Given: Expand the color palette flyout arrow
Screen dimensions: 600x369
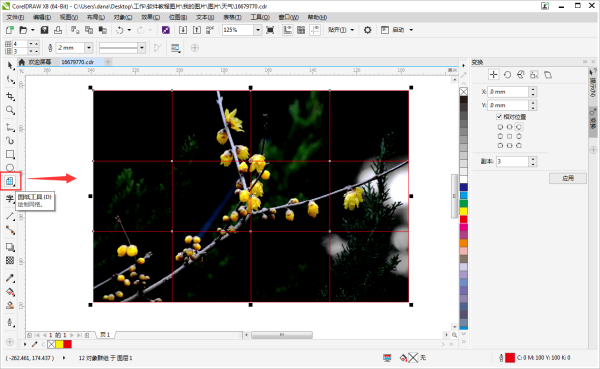Looking at the screenshot, I should click(463, 65).
